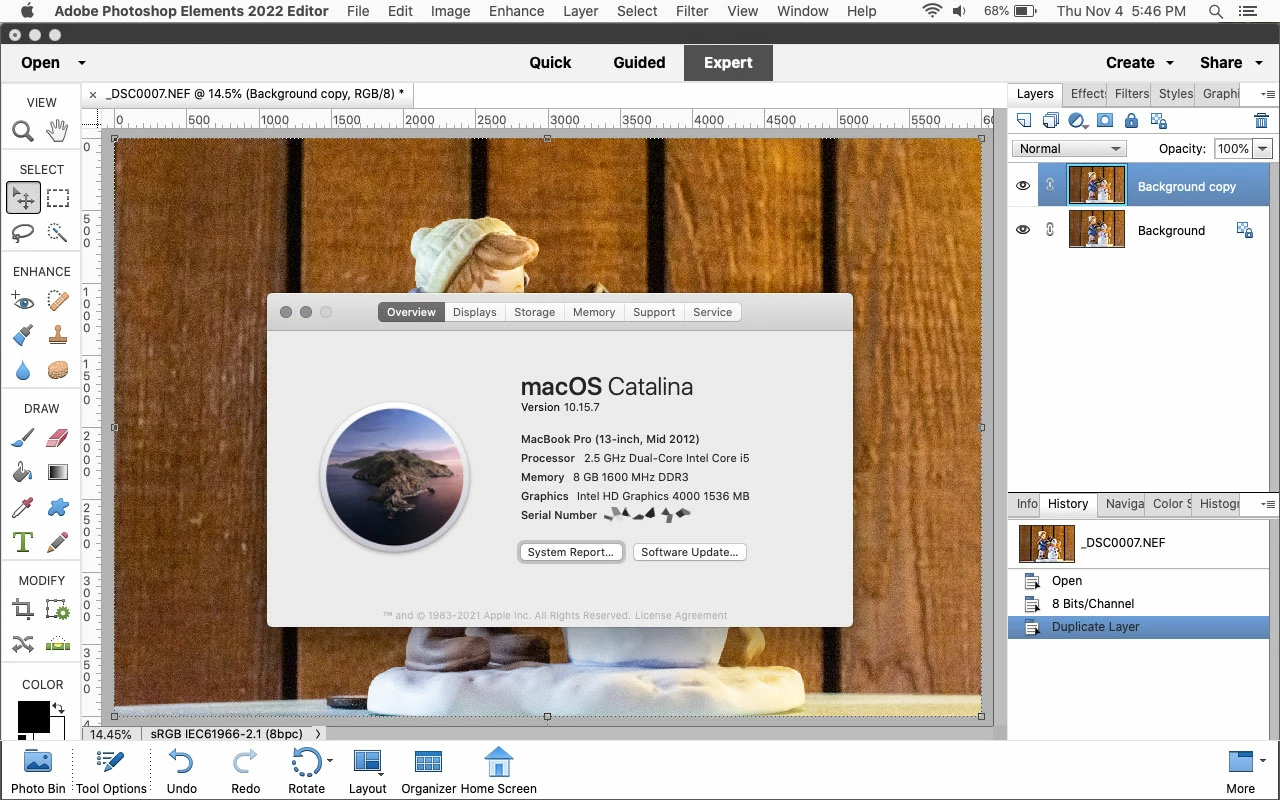Click the _DSC0007.NEF history snapshot thumbnail
Viewport: 1280px width, 800px height.
point(1046,543)
